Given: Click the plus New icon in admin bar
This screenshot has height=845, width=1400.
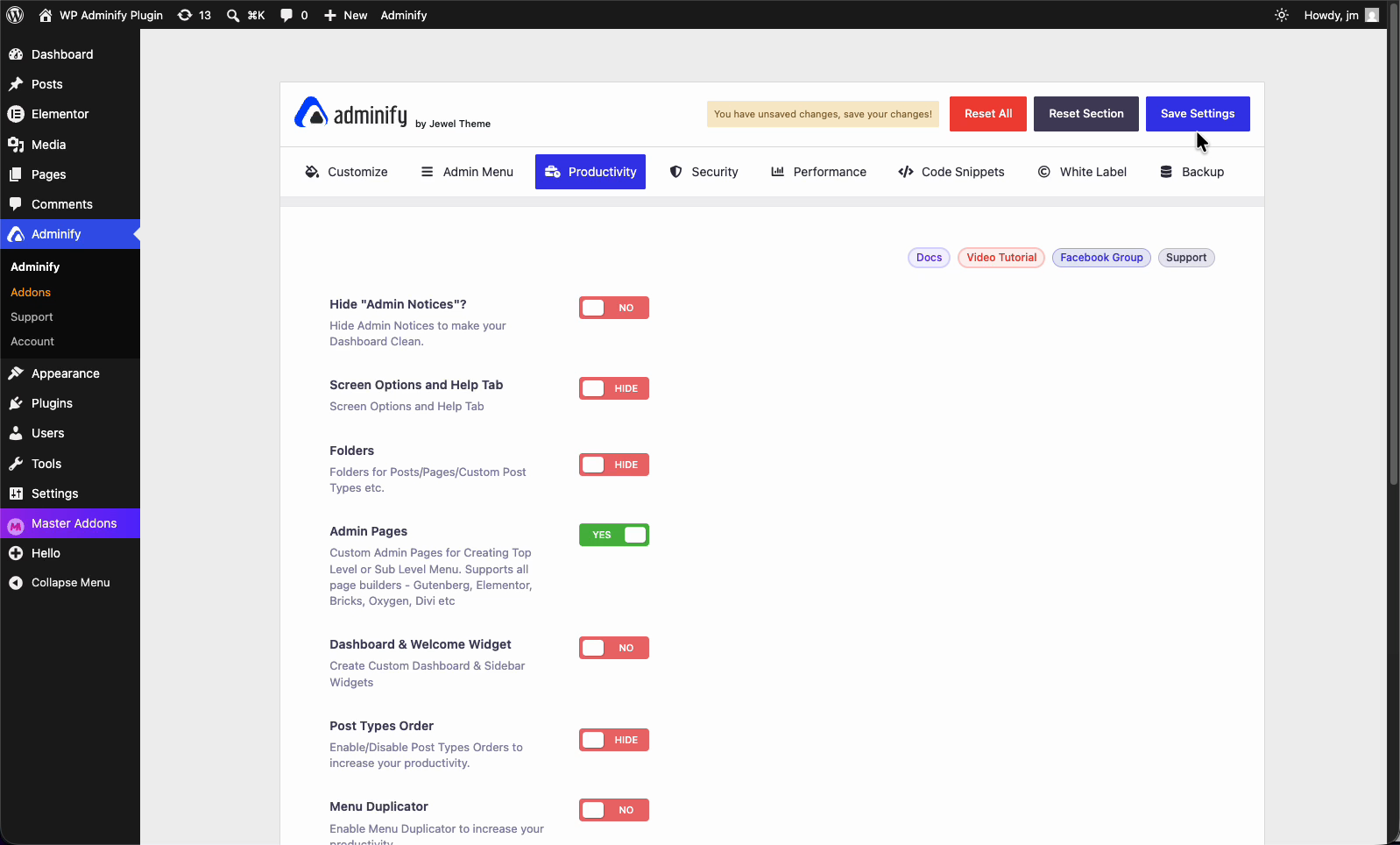Looking at the screenshot, I should pos(330,15).
